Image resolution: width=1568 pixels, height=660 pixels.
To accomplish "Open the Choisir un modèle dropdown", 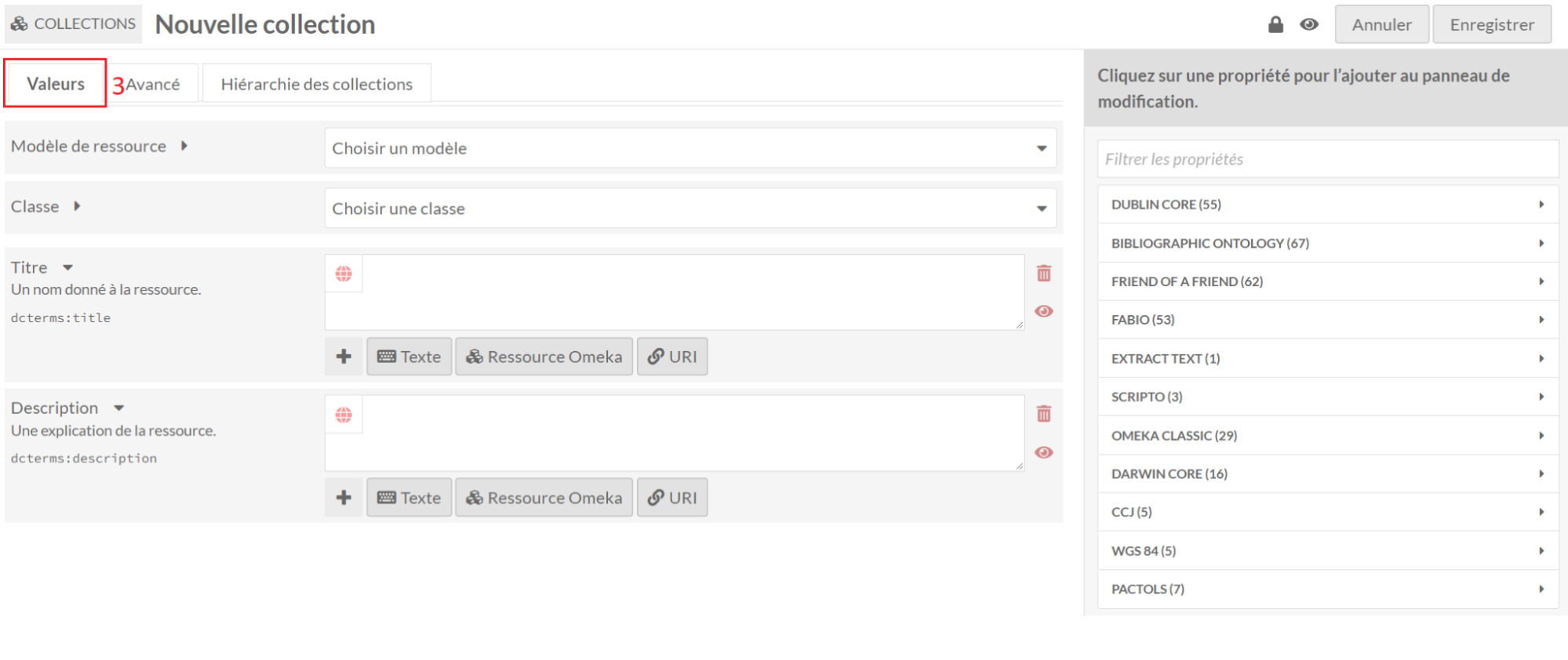I will [689, 148].
